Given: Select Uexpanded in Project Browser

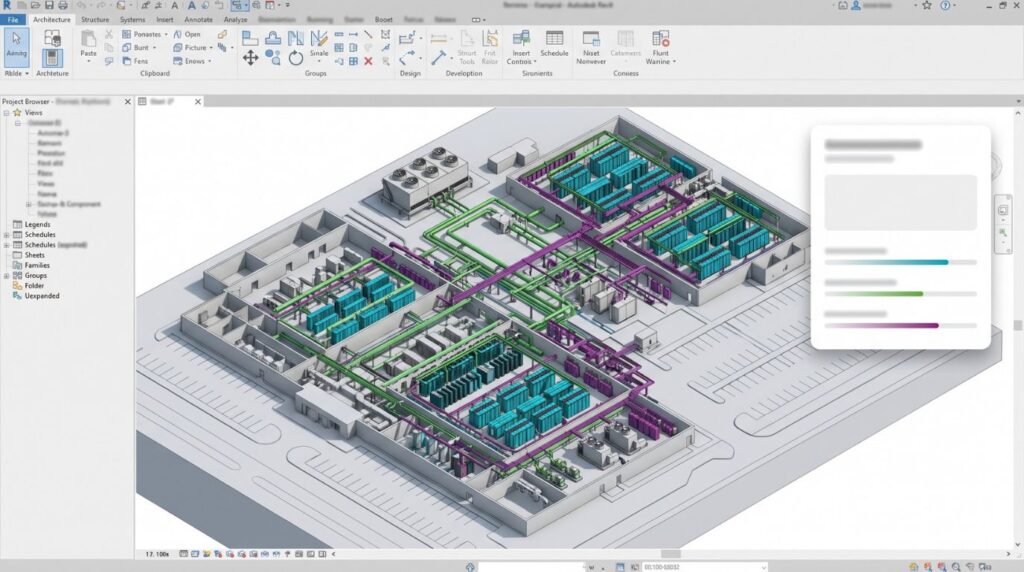Looking at the screenshot, I should (x=42, y=296).
